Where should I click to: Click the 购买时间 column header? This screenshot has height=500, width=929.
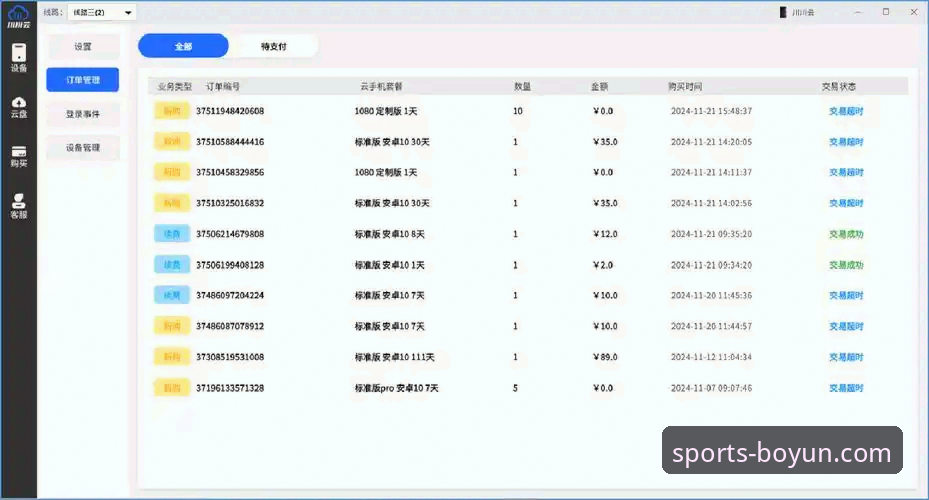685,86
